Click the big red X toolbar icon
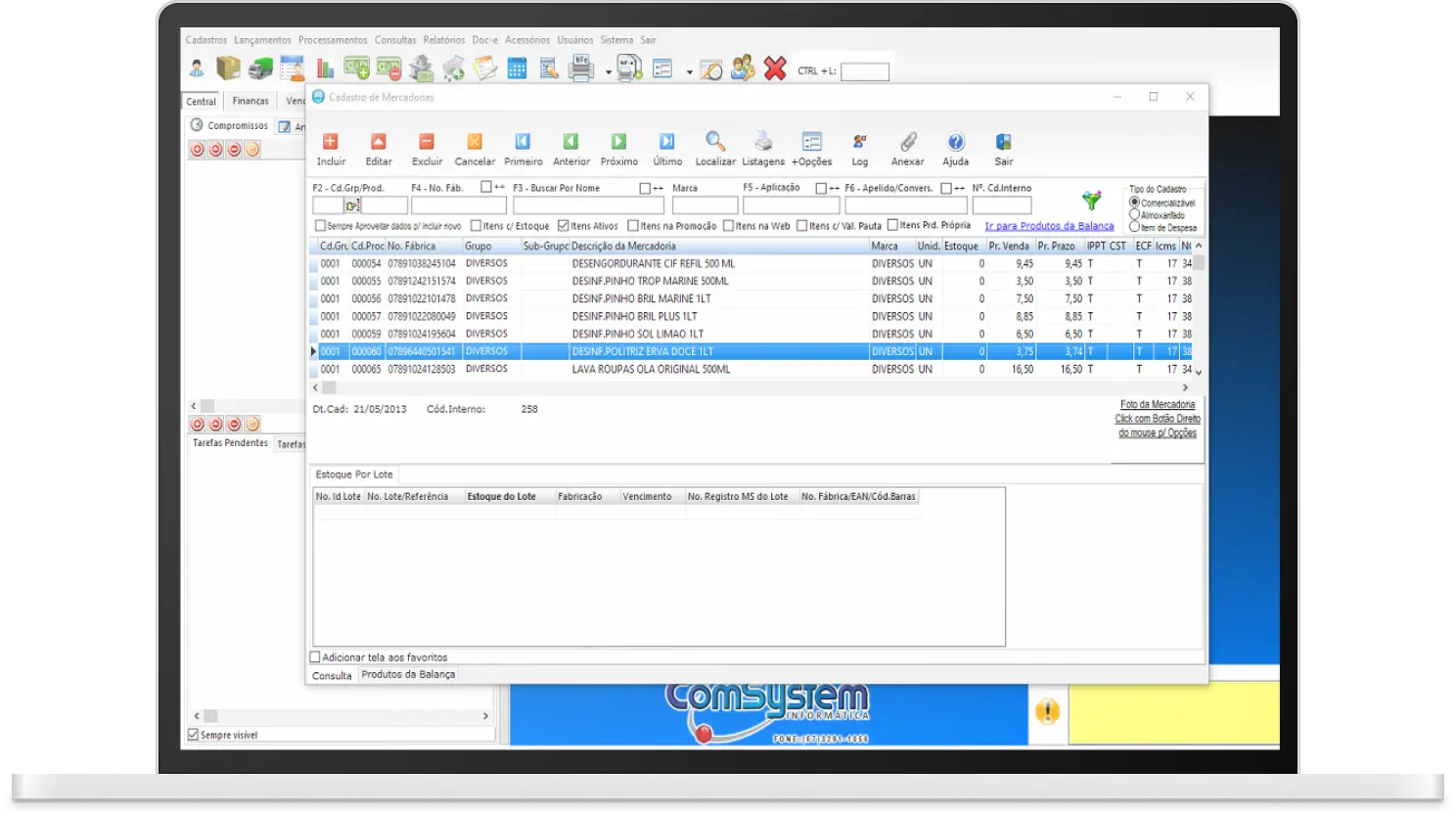Screen dimensions: 1456x813 775,68
